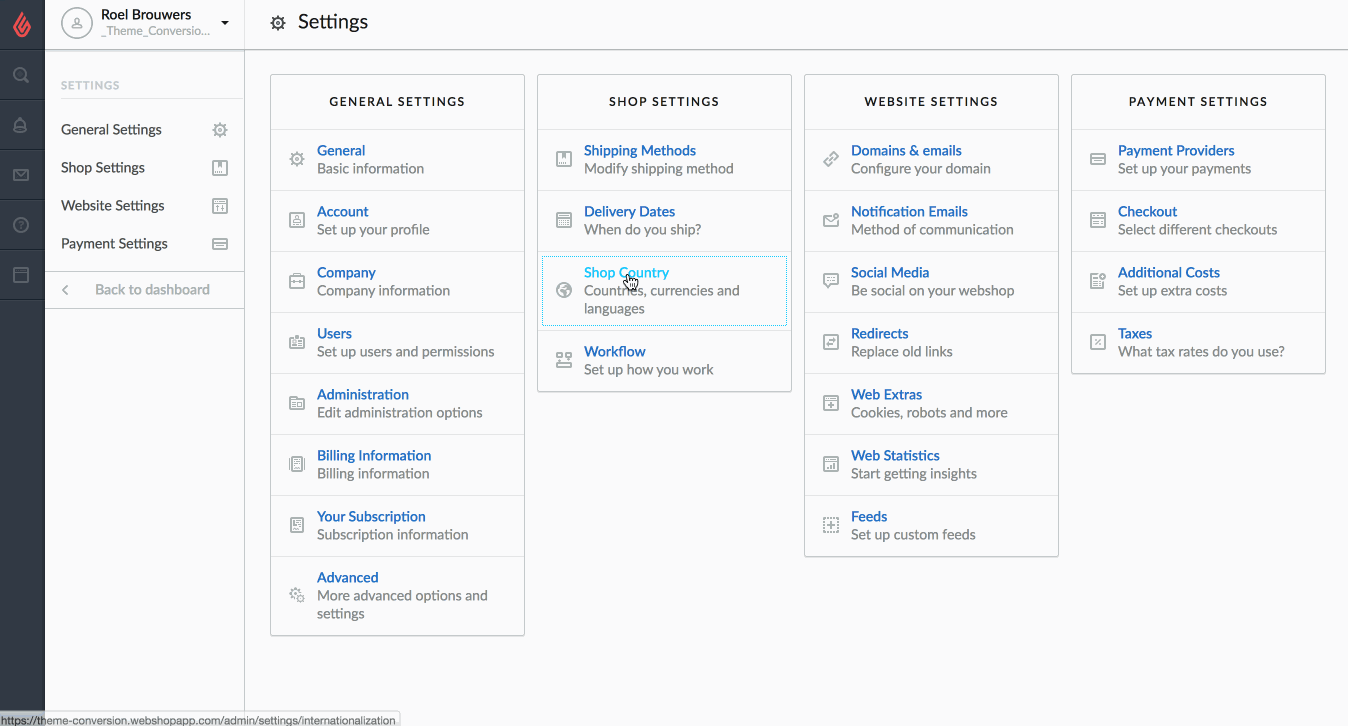Open the envelope messages icon in sidebar
Image resolution: width=1348 pixels, height=726 pixels.
(x=21, y=175)
